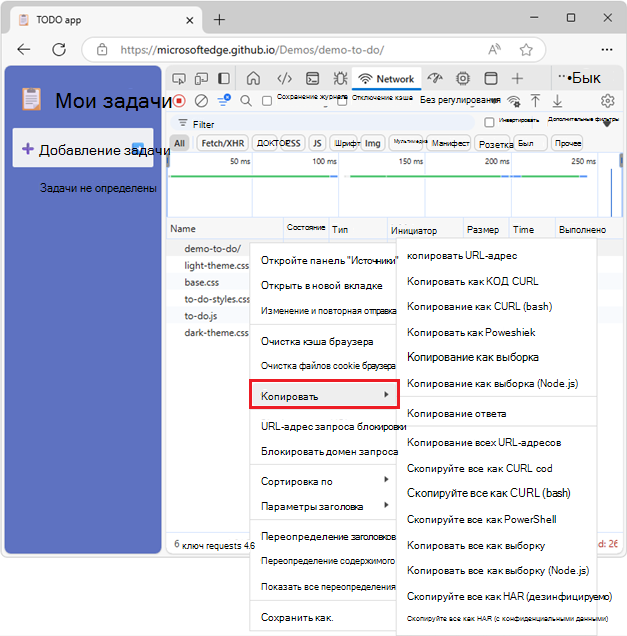
Task: Click the read aloud icon in address bar
Action: point(494,49)
